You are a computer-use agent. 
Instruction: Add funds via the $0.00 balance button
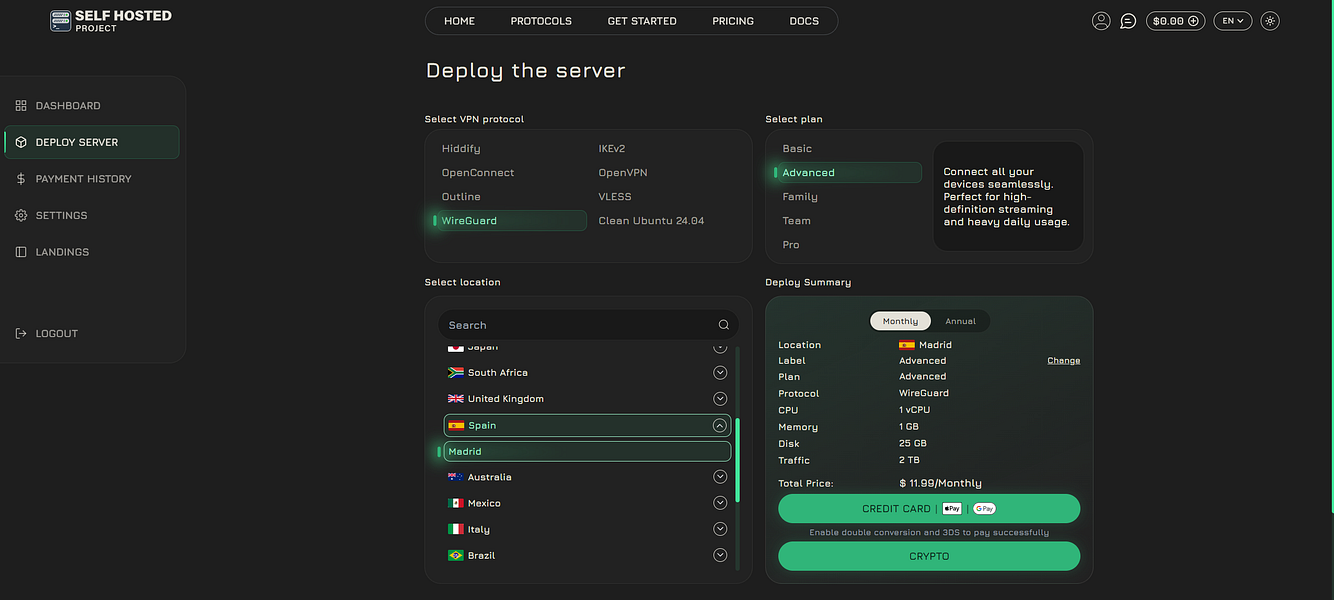[1175, 21]
